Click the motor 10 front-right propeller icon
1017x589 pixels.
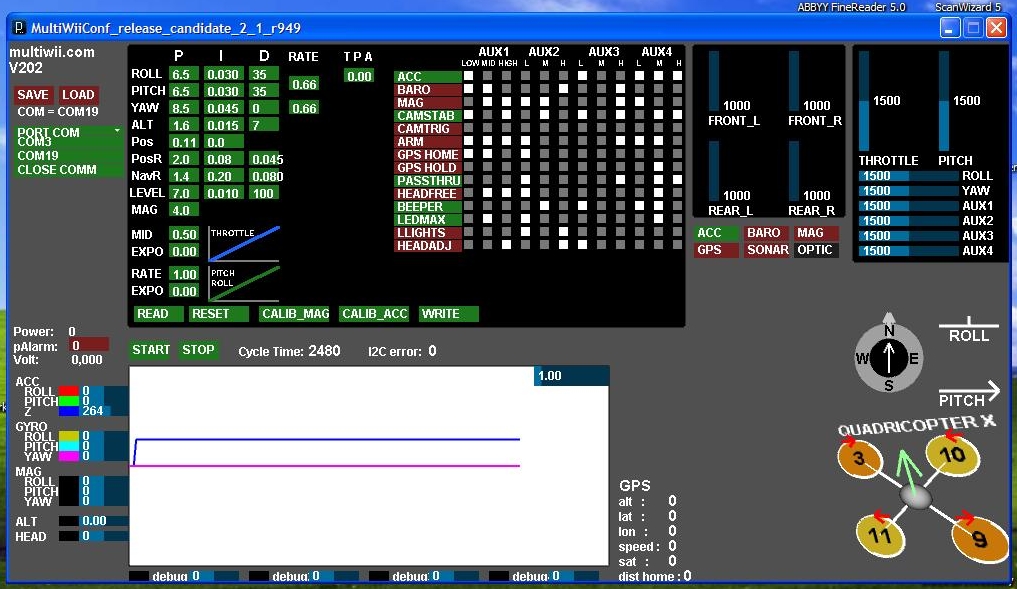pos(951,454)
